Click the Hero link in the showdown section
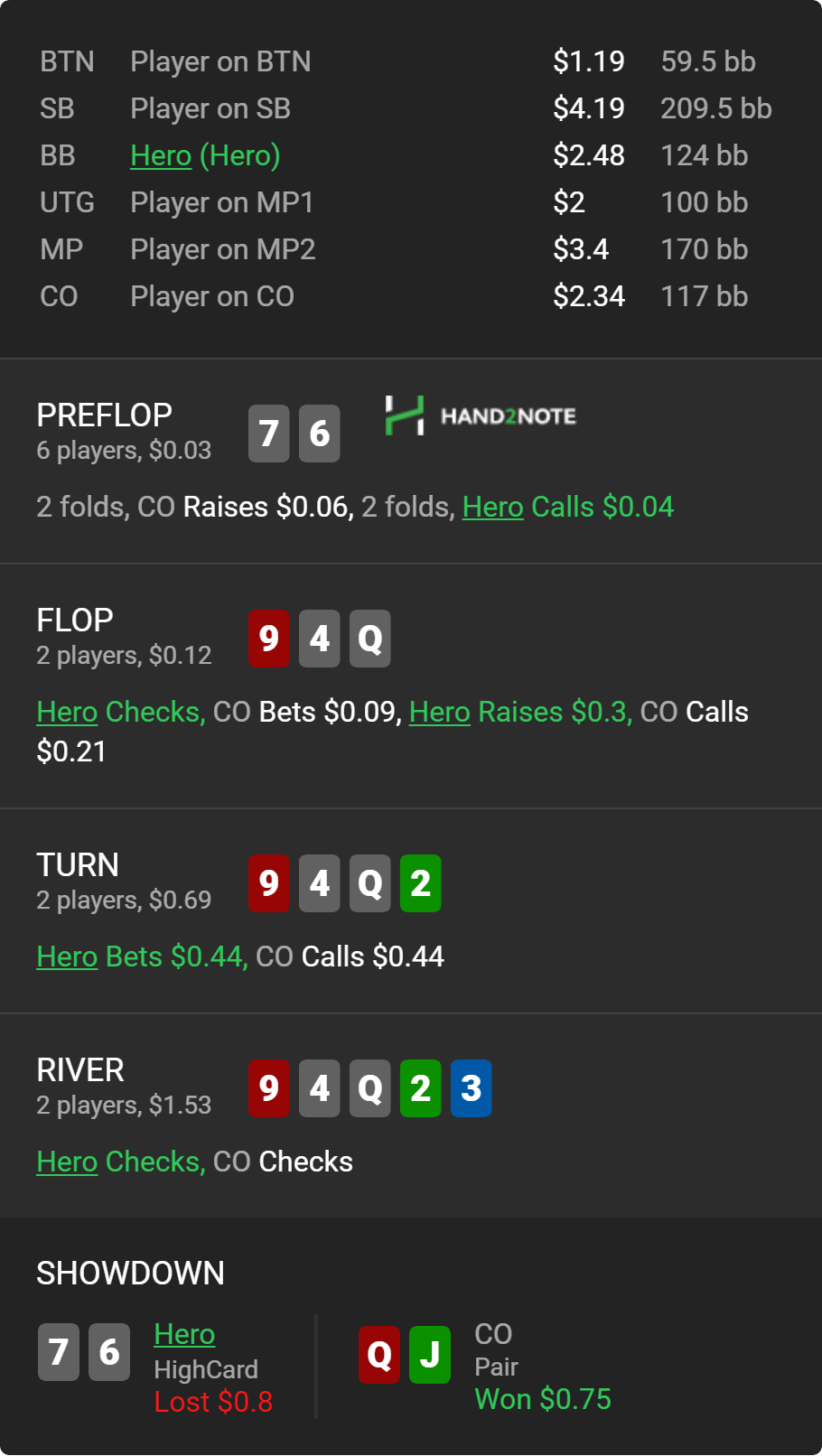 (184, 1334)
